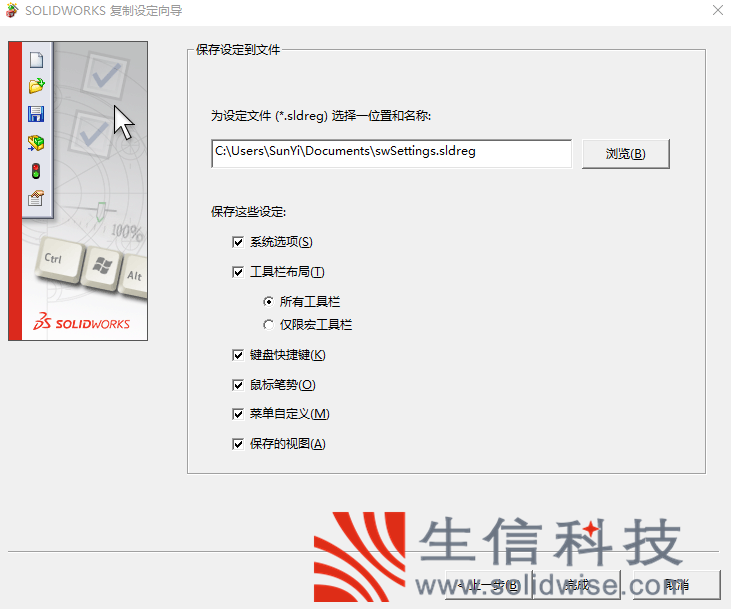Toggle the 菜单自定义(M) checkbox
Image resolution: width=731 pixels, height=609 pixels.
coord(238,414)
